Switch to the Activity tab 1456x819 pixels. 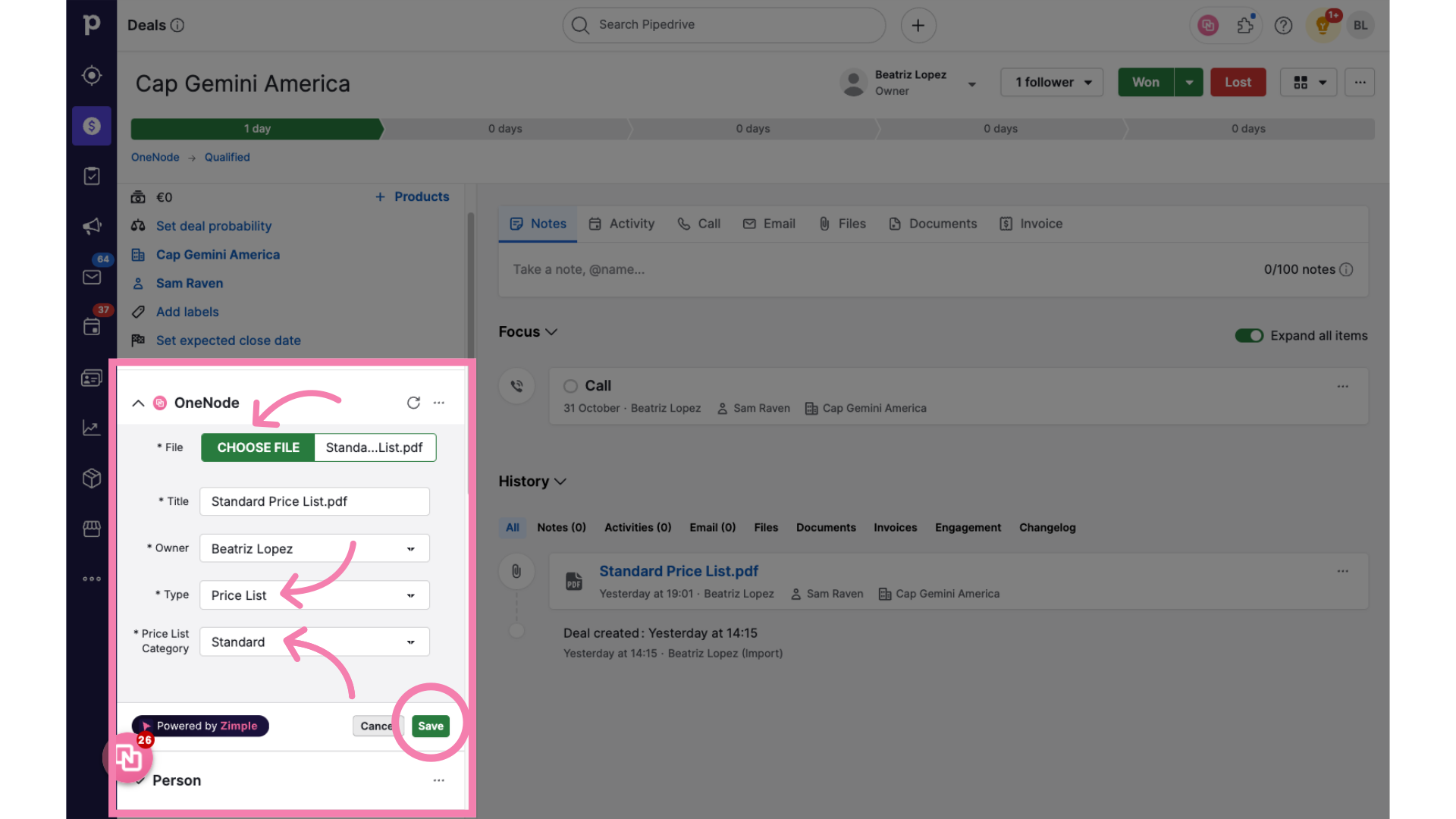point(622,224)
